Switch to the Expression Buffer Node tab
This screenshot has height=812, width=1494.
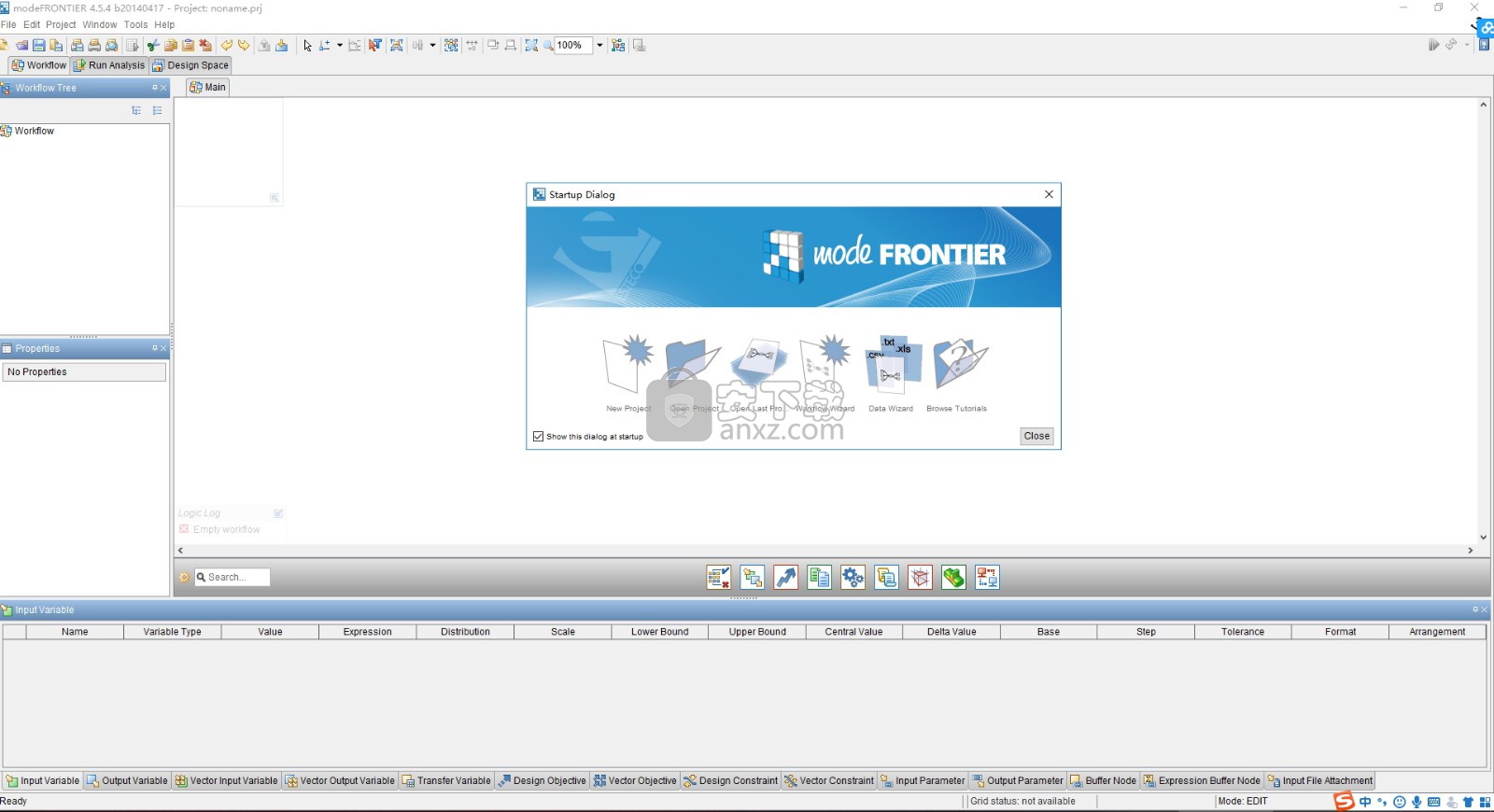1202,780
